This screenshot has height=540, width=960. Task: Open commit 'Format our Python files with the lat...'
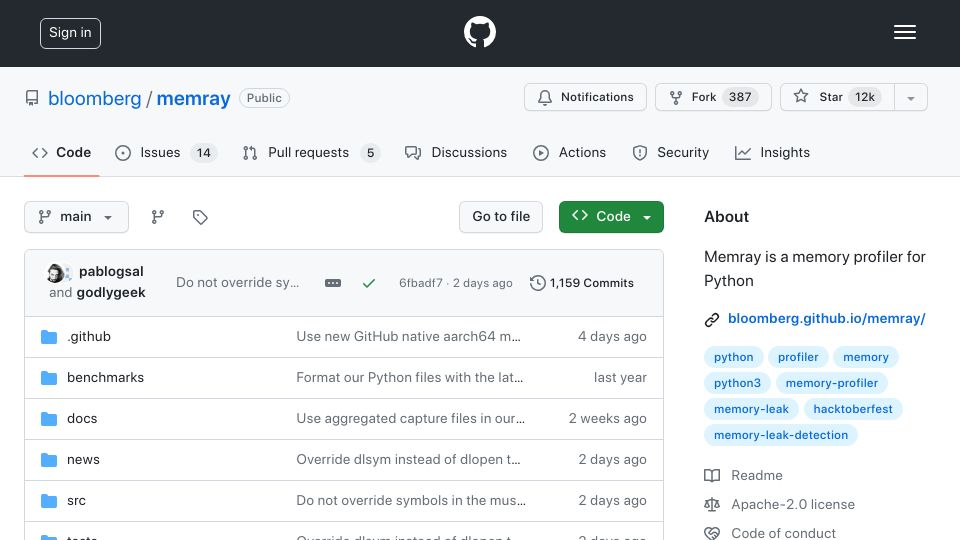(410, 378)
